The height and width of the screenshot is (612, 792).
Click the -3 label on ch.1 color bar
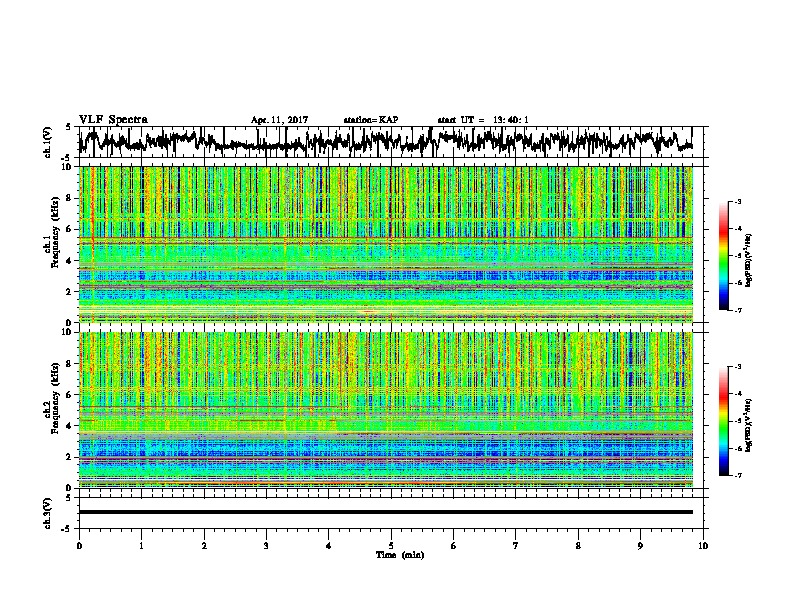[x=737, y=201]
